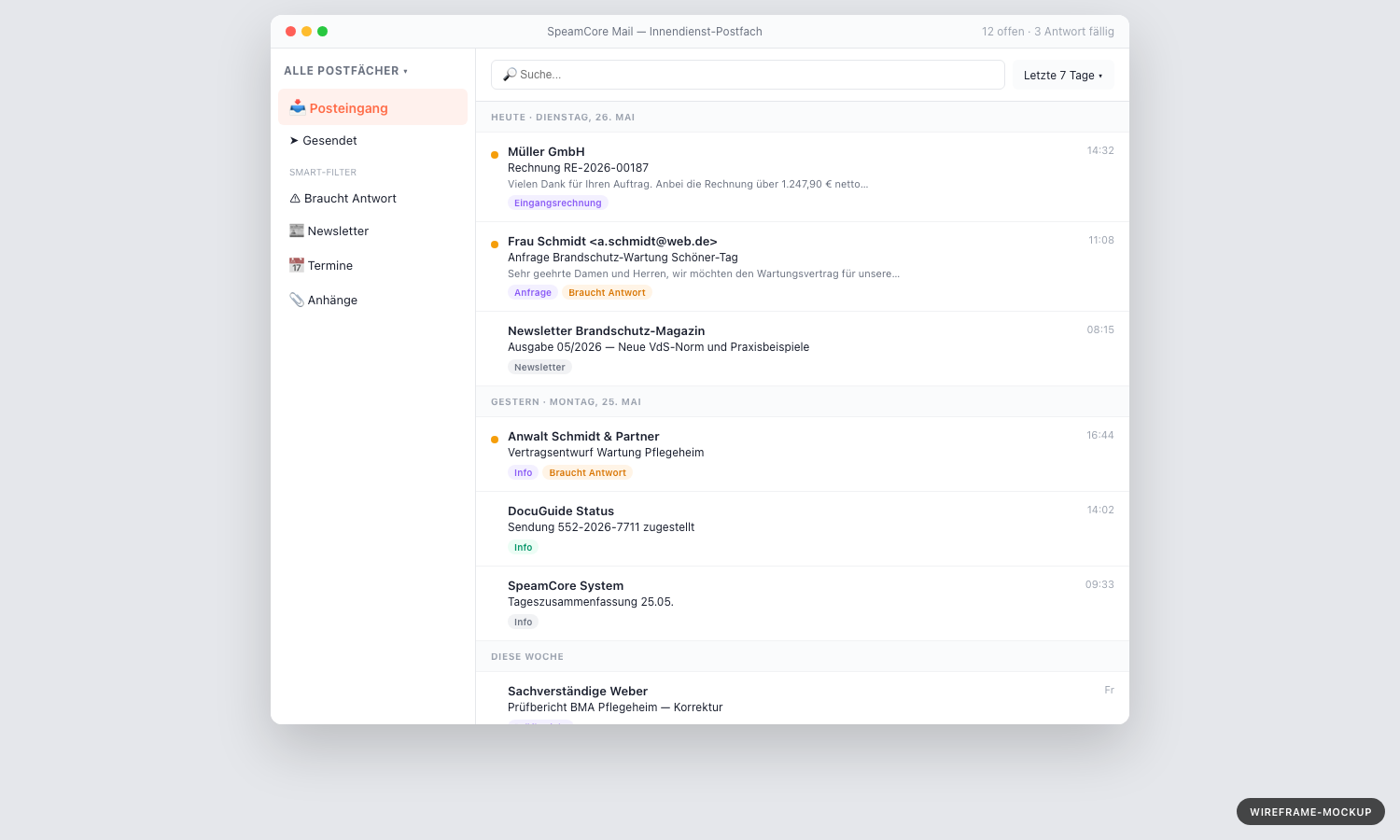Image resolution: width=1400 pixels, height=840 pixels.
Task: Select the Braucht Antwort smart filter
Action: click(372, 199)
